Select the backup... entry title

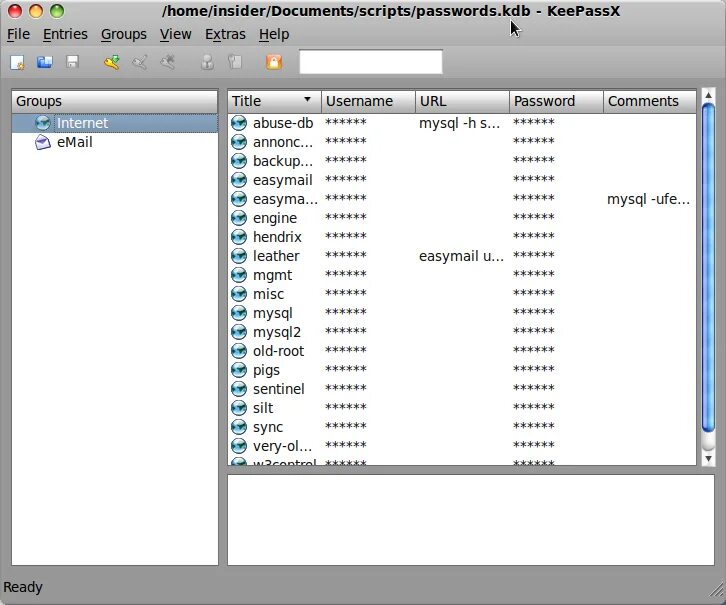(283, 161)
